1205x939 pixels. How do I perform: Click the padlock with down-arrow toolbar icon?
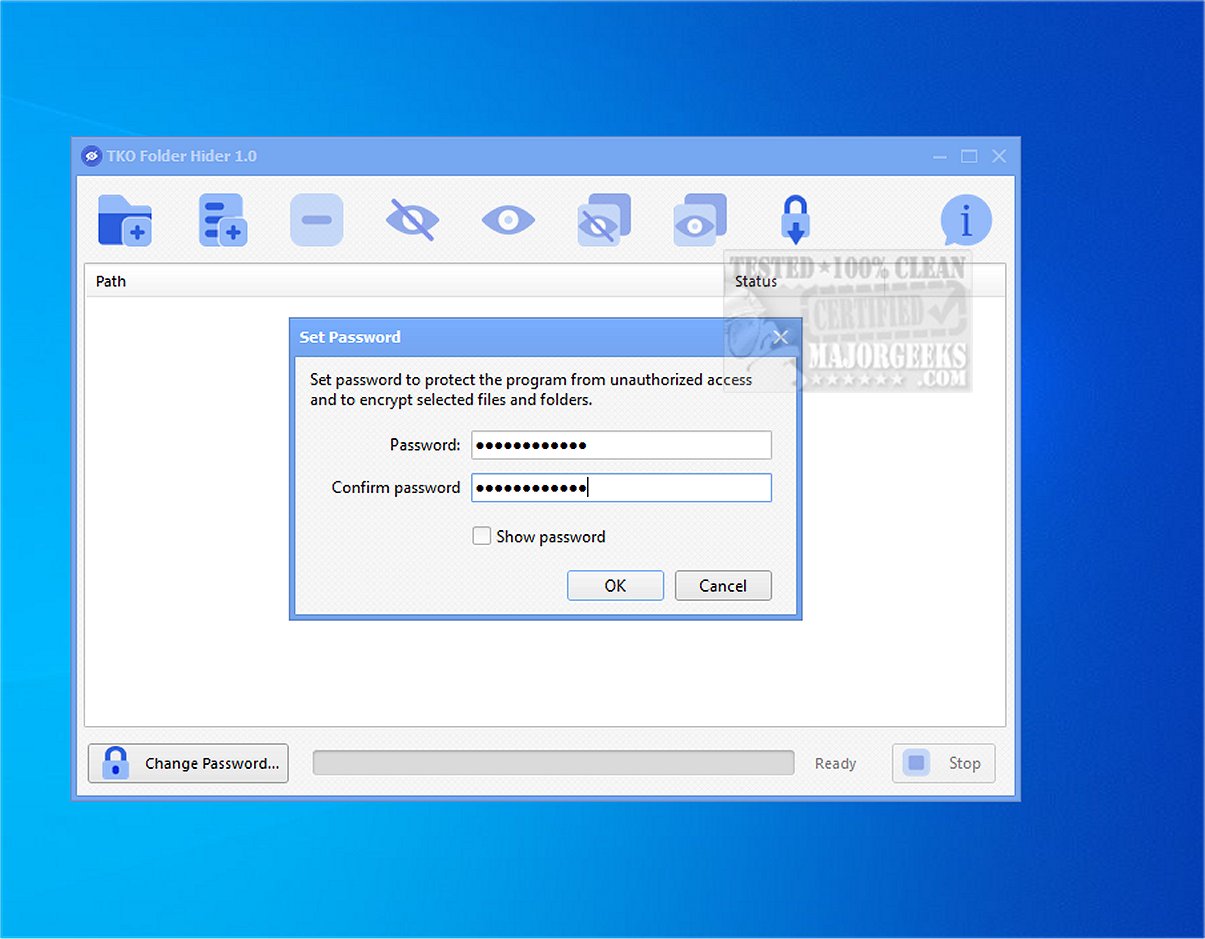coord(795,220)
